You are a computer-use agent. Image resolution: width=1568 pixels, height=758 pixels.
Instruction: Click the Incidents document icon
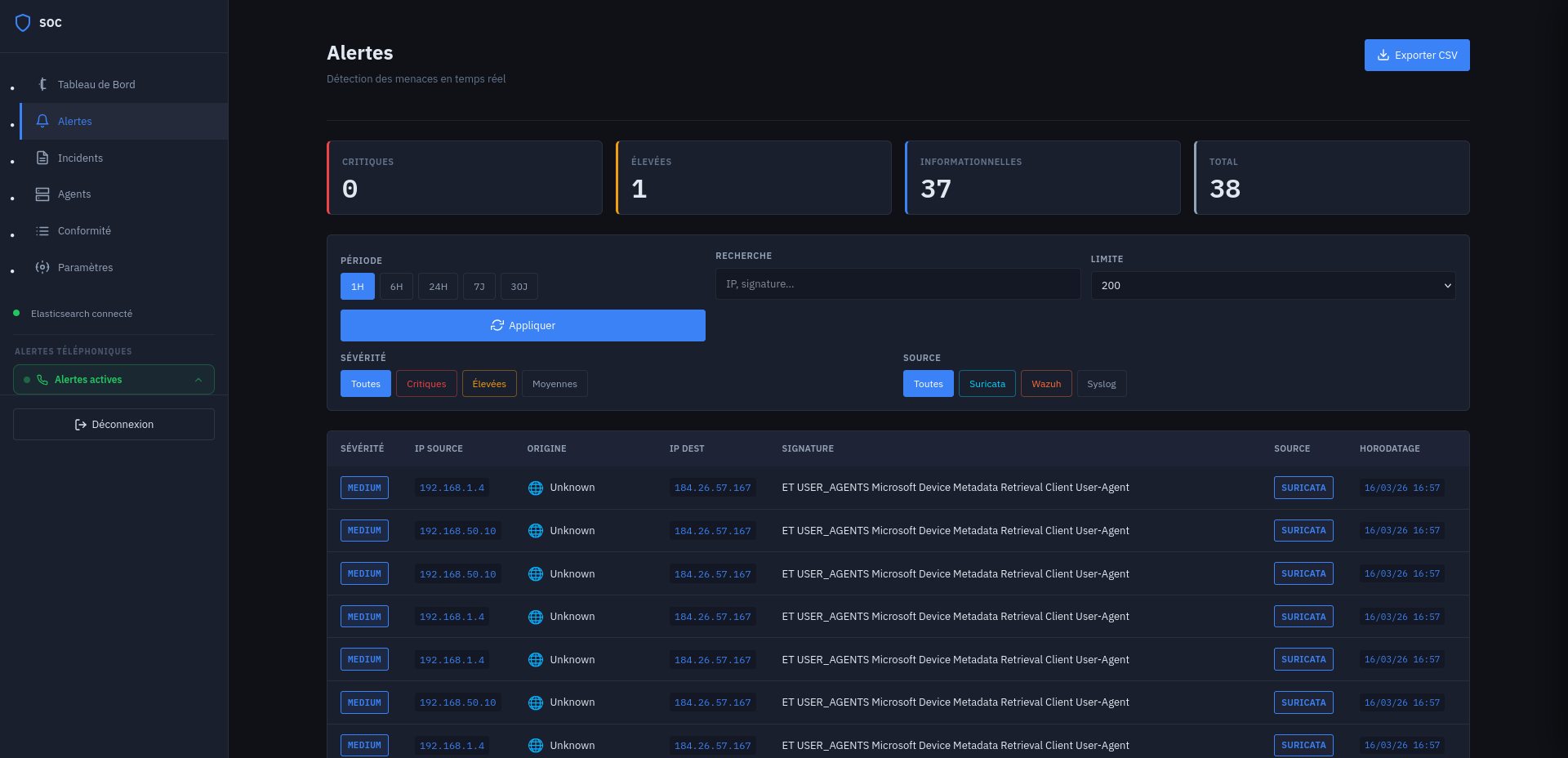tap(42, 158)
